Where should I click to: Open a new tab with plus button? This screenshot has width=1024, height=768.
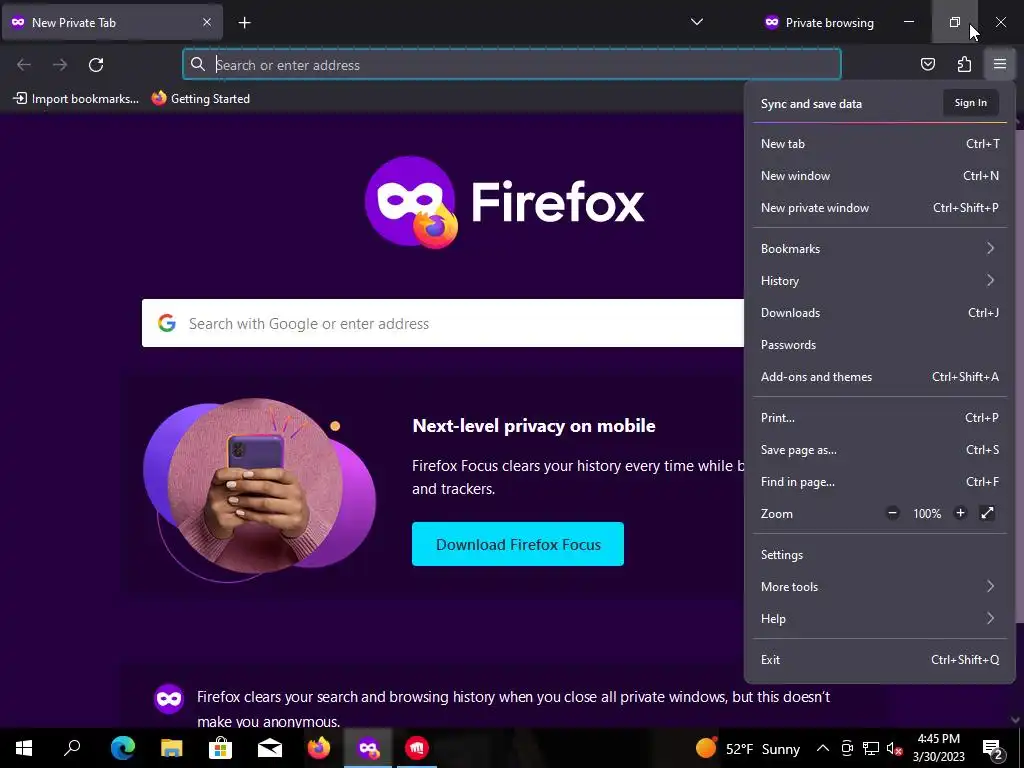(244, 23)
